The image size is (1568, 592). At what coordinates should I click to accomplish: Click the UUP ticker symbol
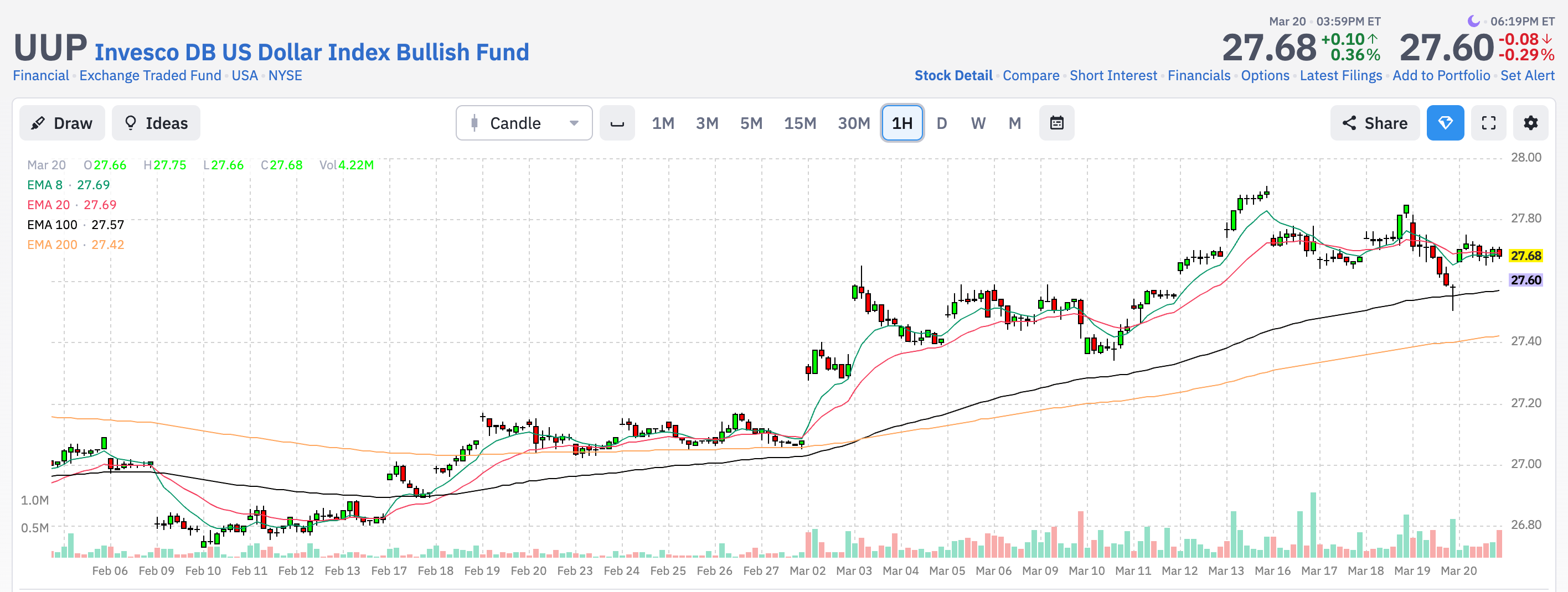[x=50, y=48]
